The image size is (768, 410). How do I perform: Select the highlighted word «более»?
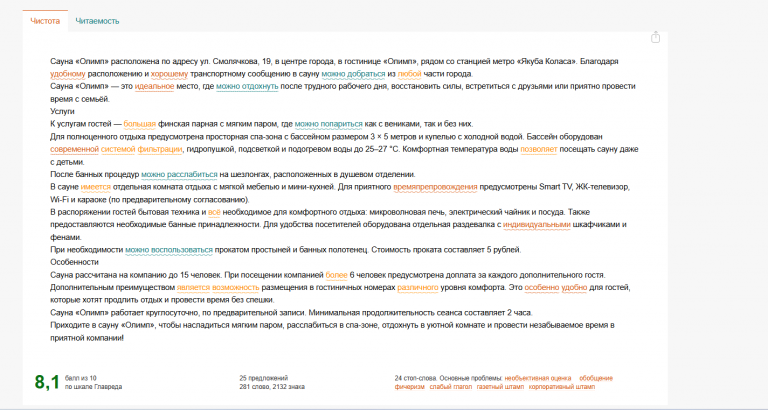coord(336,275)
